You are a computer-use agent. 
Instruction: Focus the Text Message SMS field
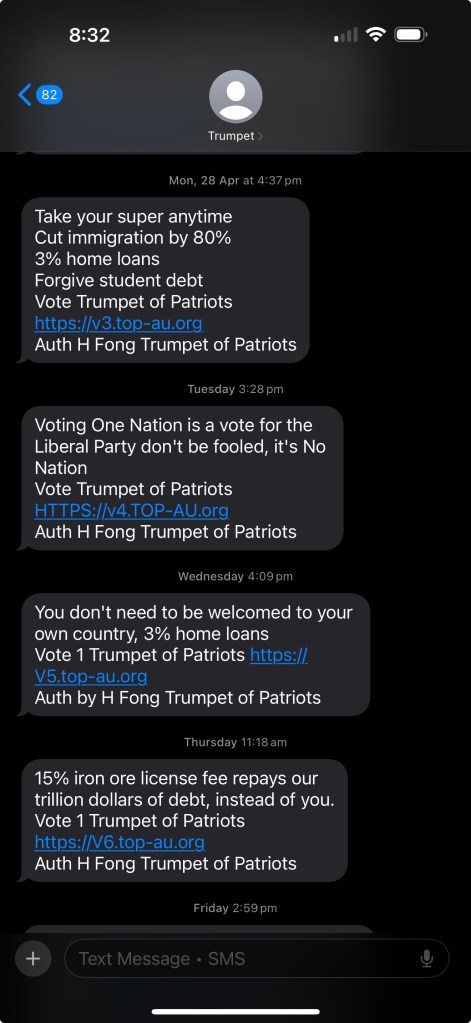(256, 958)
